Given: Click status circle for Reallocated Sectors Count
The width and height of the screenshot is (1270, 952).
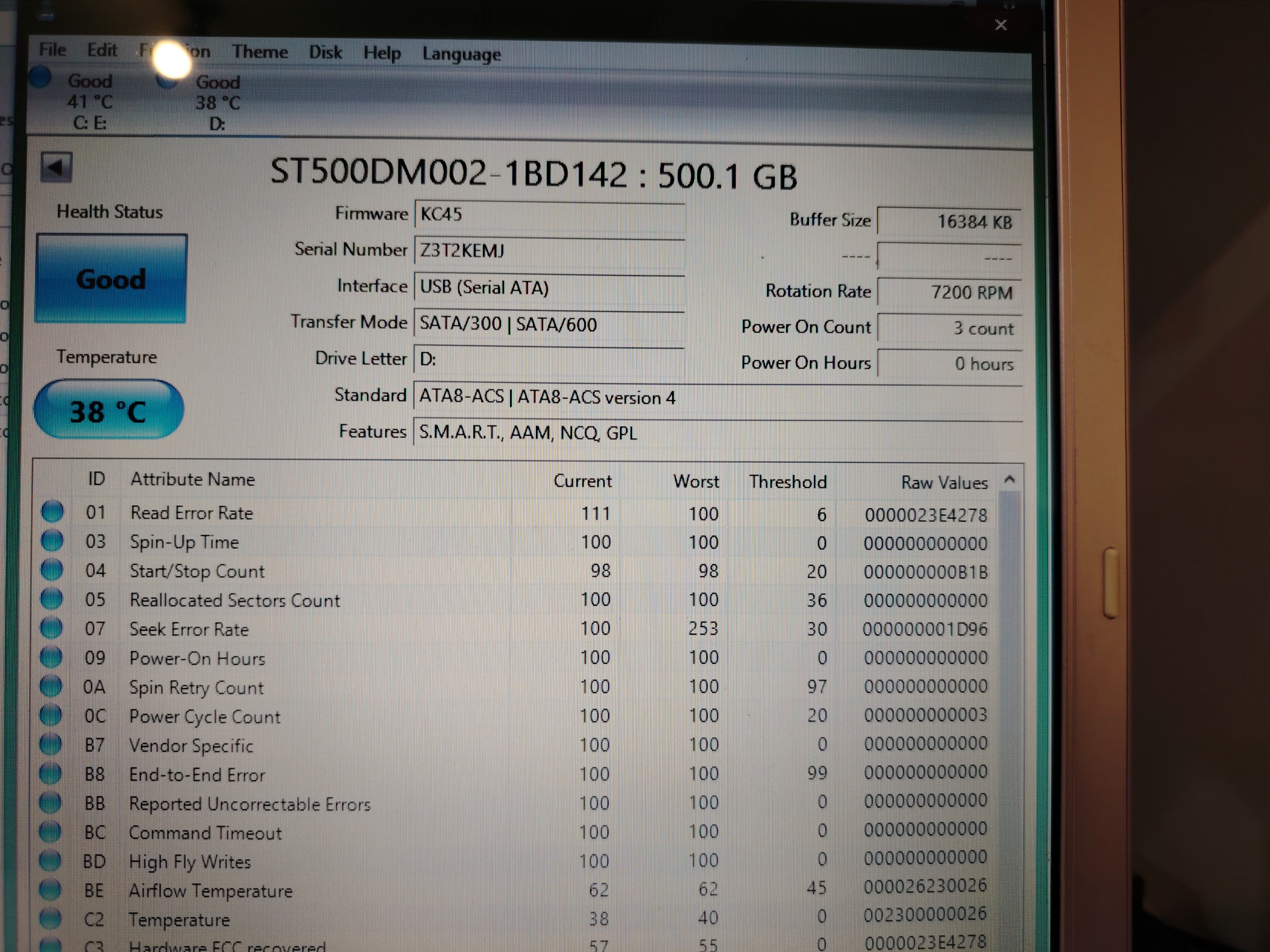Looking at the screenshot, I should (x=52, y=598).
